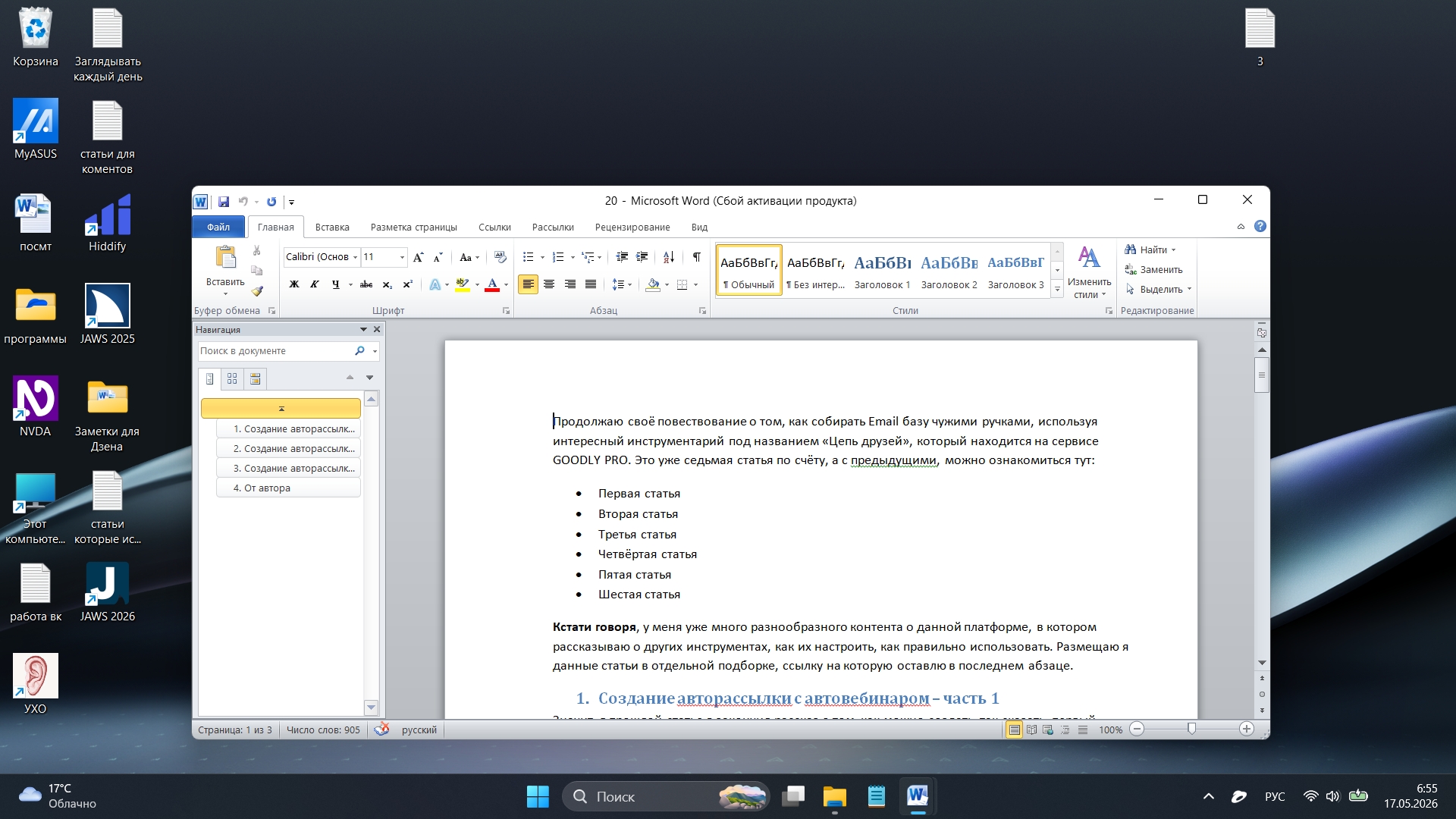
Task: Open Navigation pane options dropdown arrow
Action: 363,330
